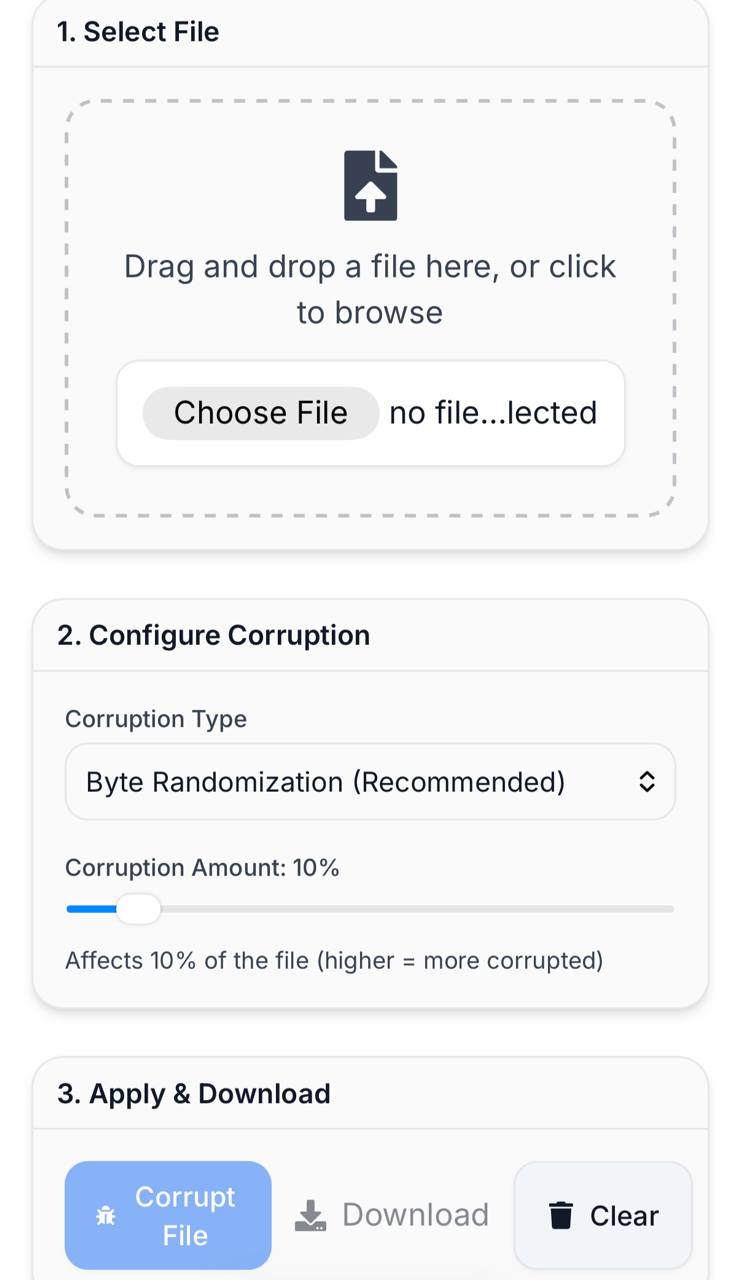Click the 'Corruption Type' field label

pos(156,719)
